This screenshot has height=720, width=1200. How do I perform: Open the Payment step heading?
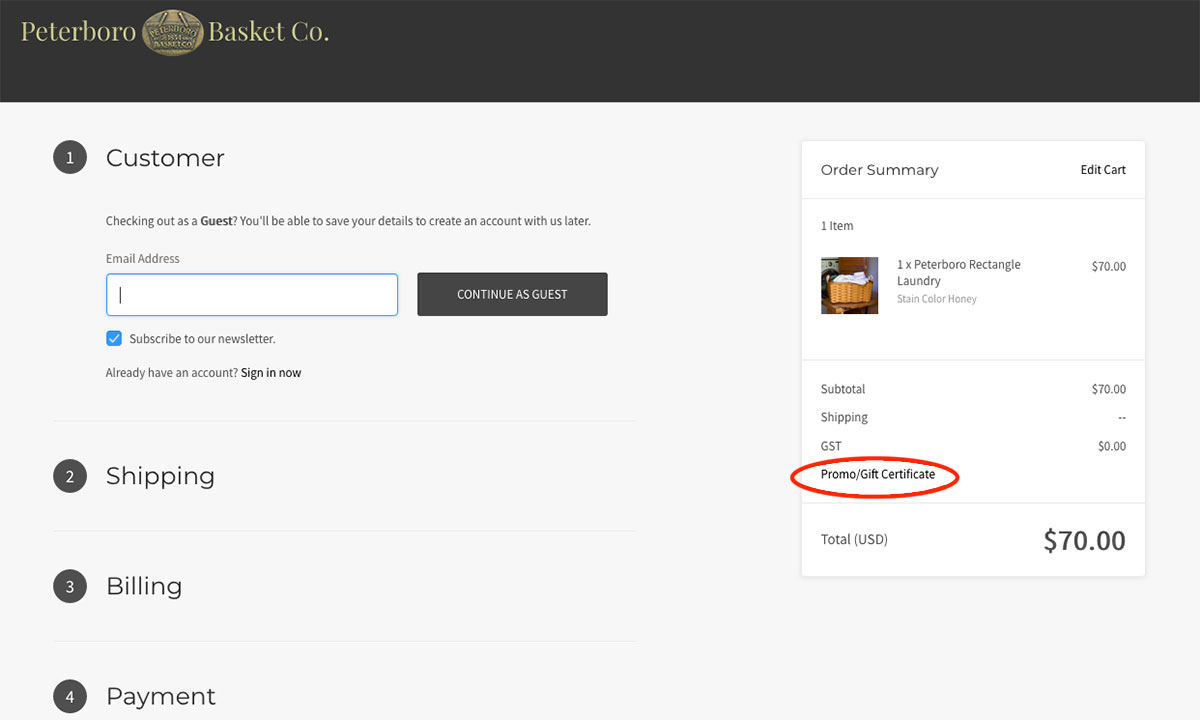coord(161,696)
